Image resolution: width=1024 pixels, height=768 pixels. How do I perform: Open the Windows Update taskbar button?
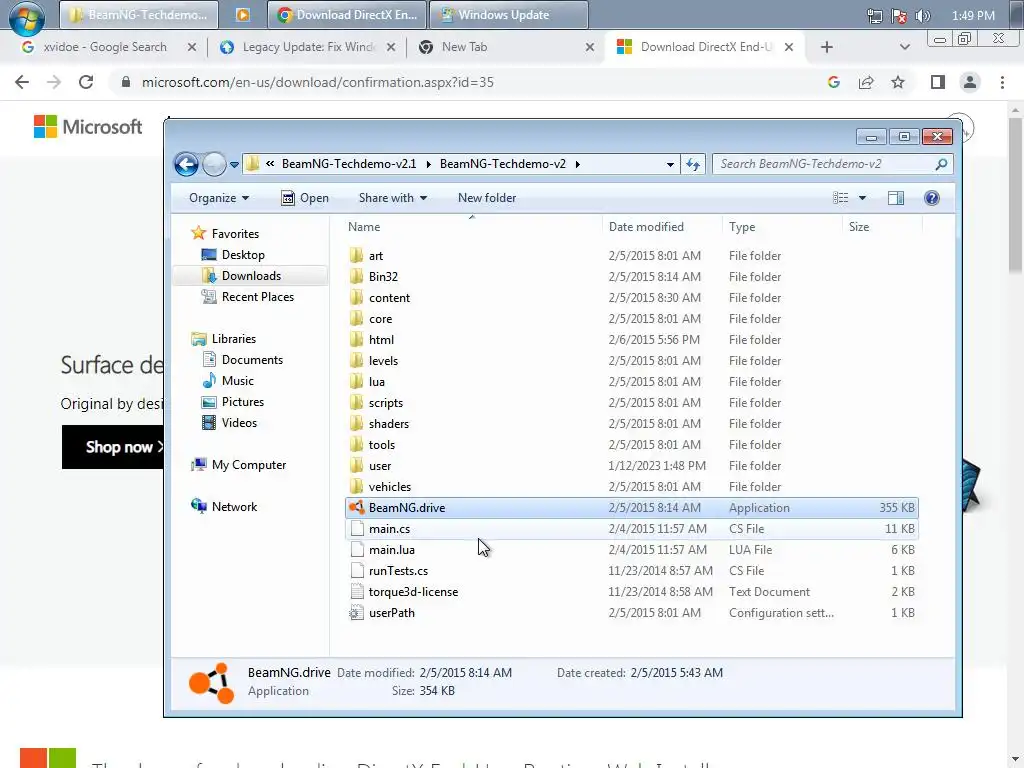click(x=509, y=14)
